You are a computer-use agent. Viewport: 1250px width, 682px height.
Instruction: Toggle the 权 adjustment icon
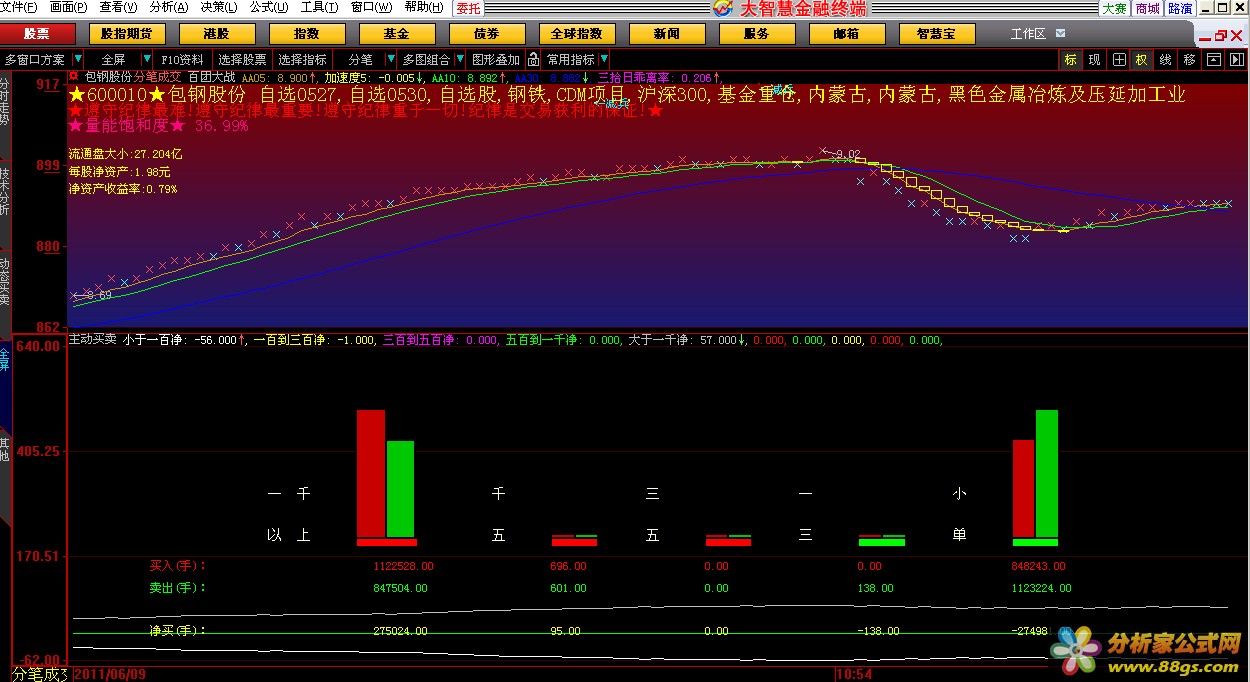1141,60
